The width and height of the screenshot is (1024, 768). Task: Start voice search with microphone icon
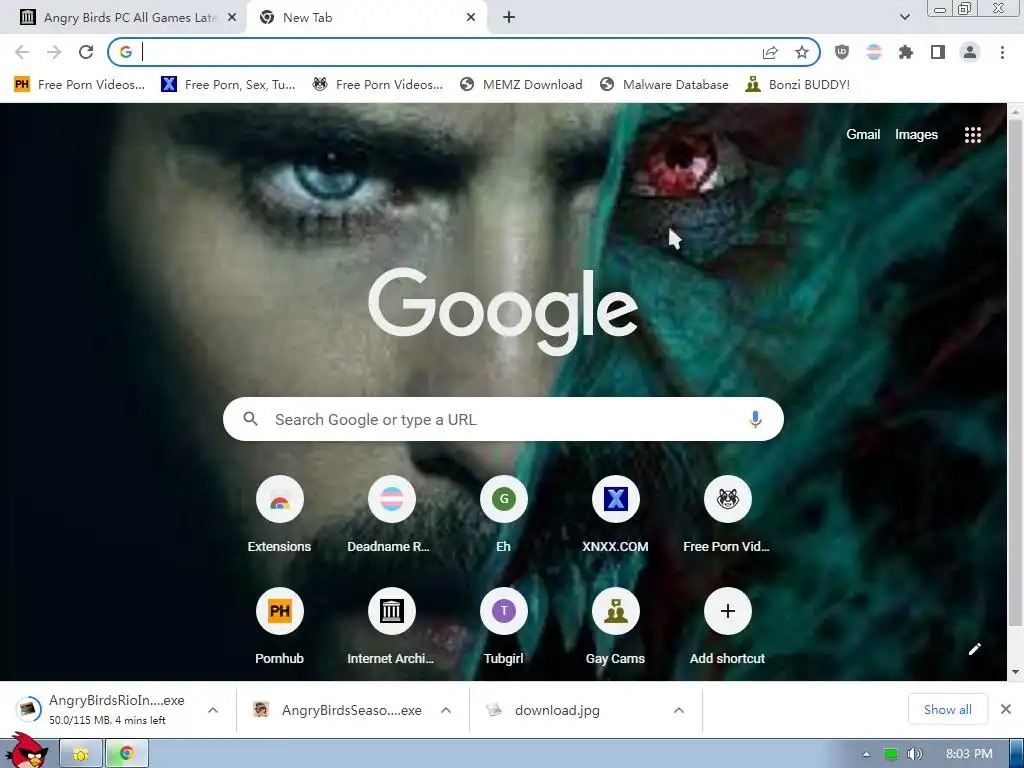(x=755, y=419)
